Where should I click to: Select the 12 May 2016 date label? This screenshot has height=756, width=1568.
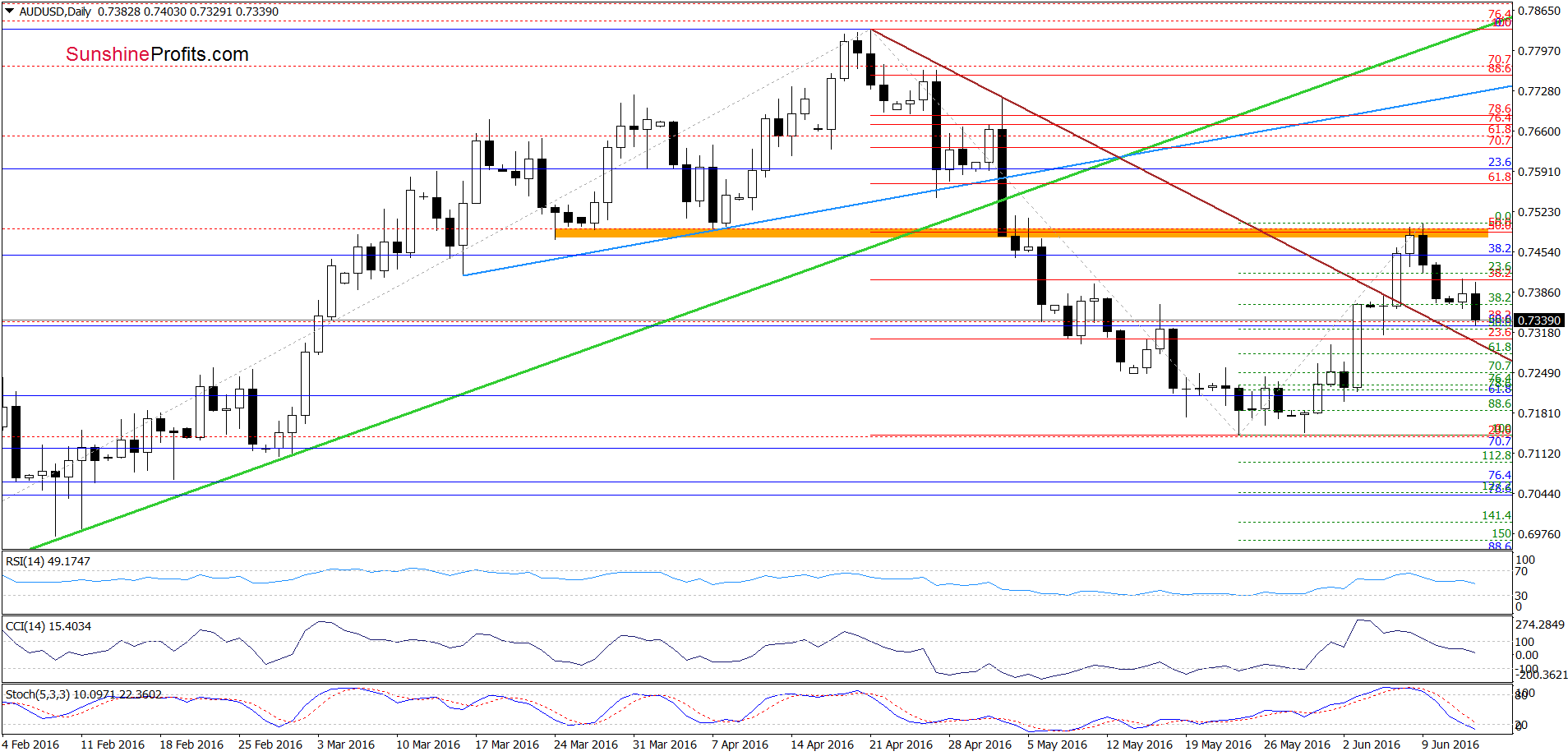1139,744
